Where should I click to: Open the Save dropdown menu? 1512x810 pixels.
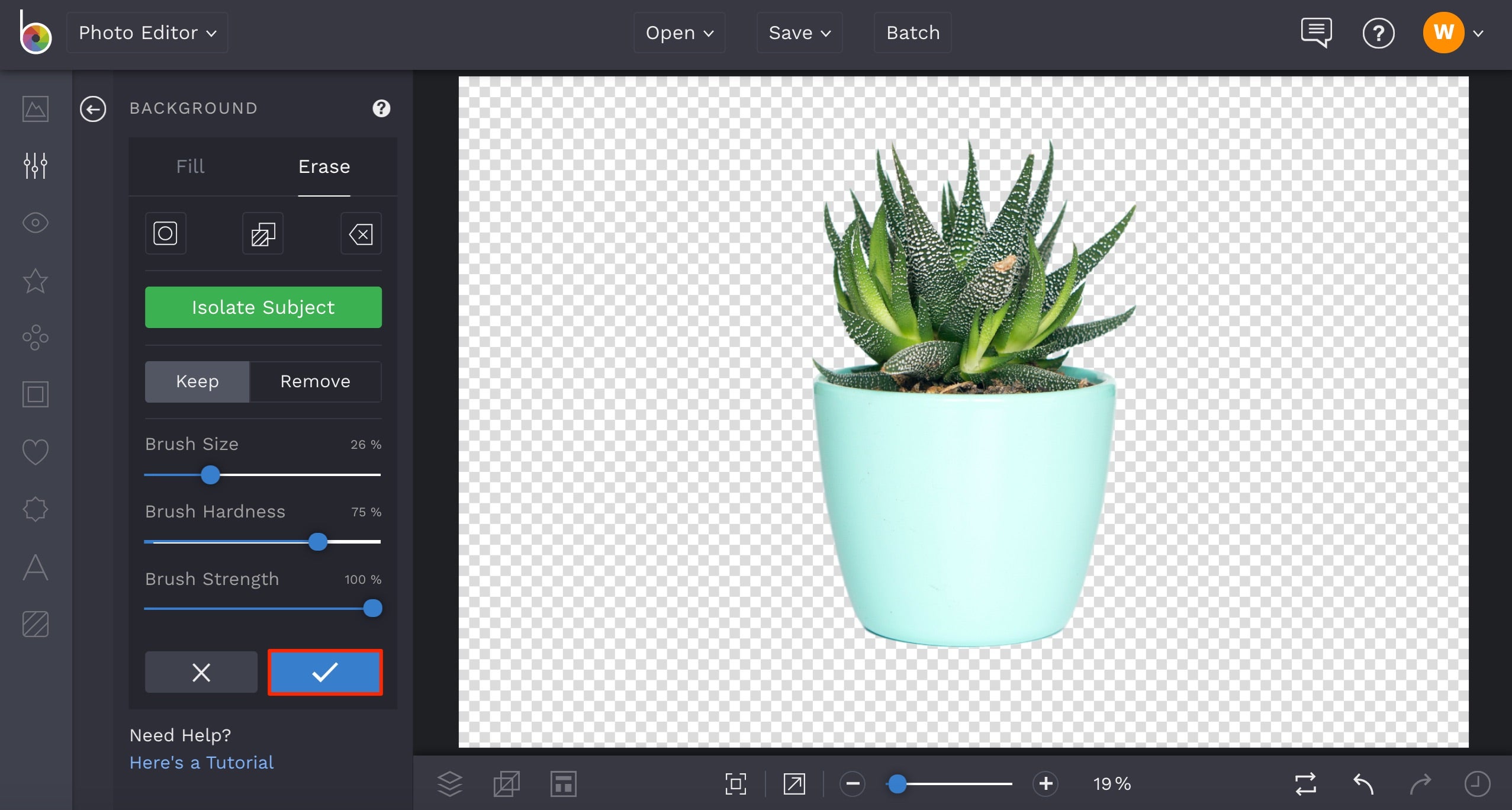[x=799, y=33]
